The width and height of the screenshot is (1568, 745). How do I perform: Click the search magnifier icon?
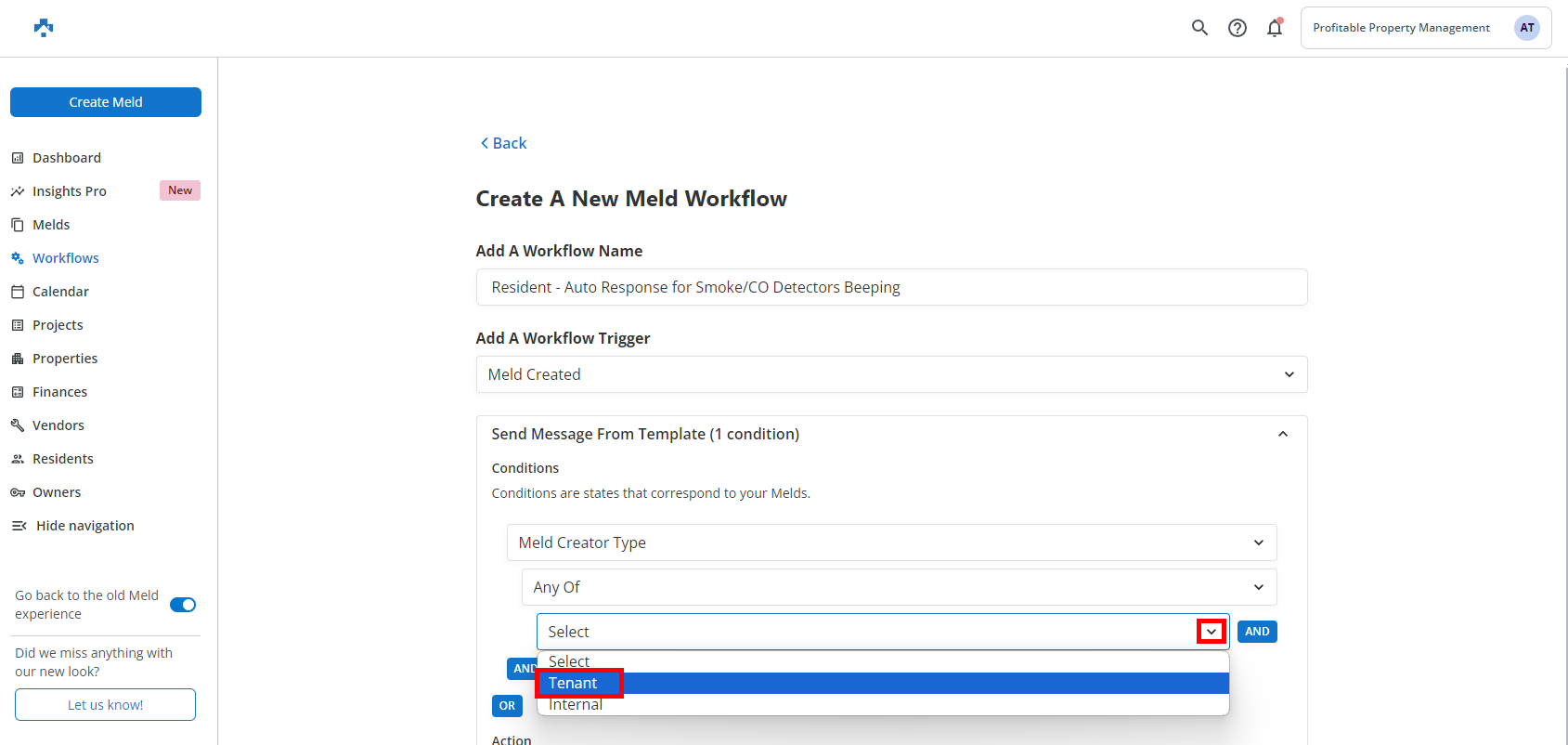pos(1199,28)
